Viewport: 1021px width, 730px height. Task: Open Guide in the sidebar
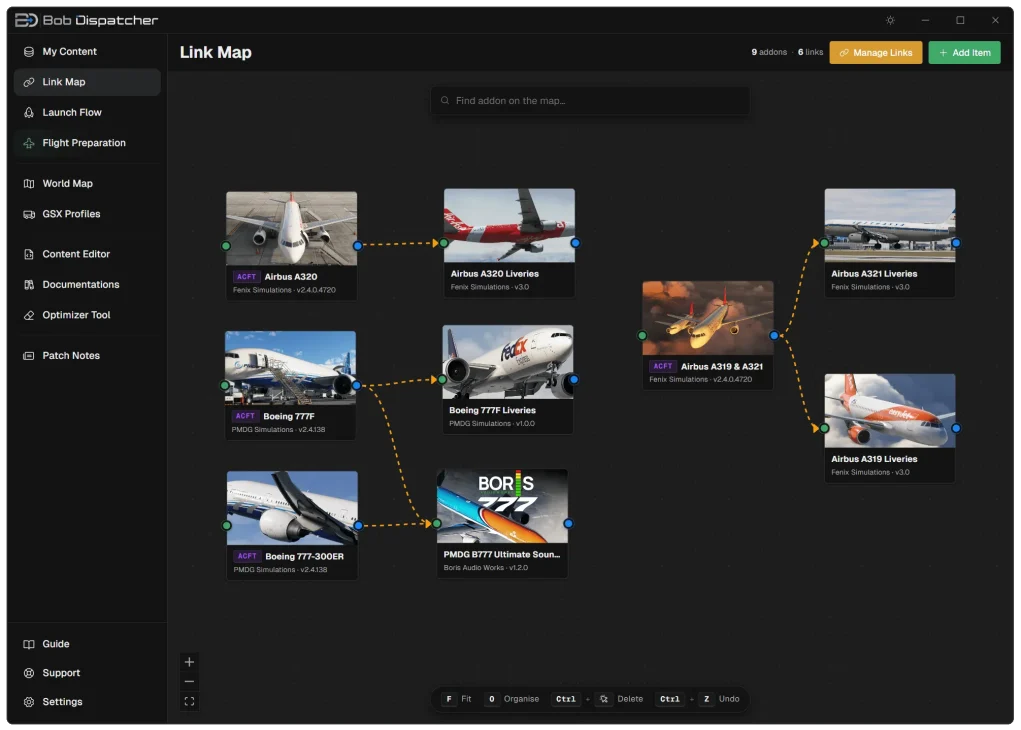pyautogui.click(x=87, y=643)
